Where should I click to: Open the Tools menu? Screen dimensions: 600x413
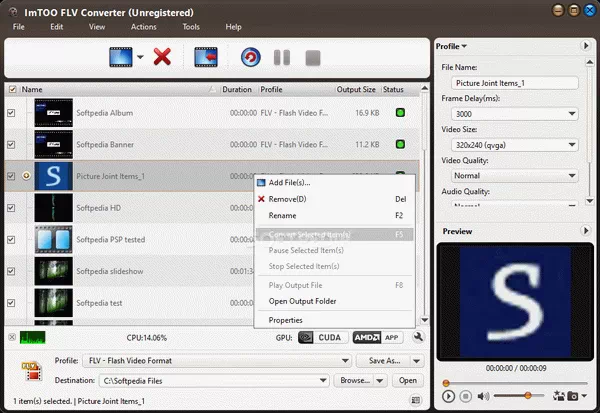point(191,26)
